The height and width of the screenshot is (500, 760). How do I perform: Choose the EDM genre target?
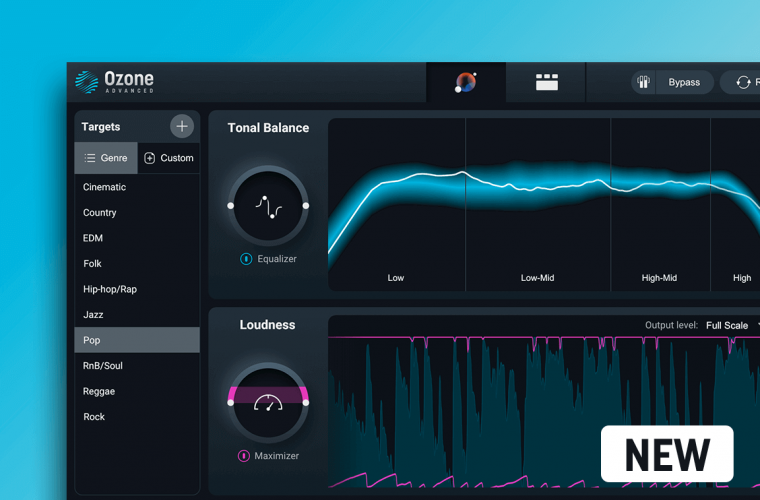tap(137, 238)
